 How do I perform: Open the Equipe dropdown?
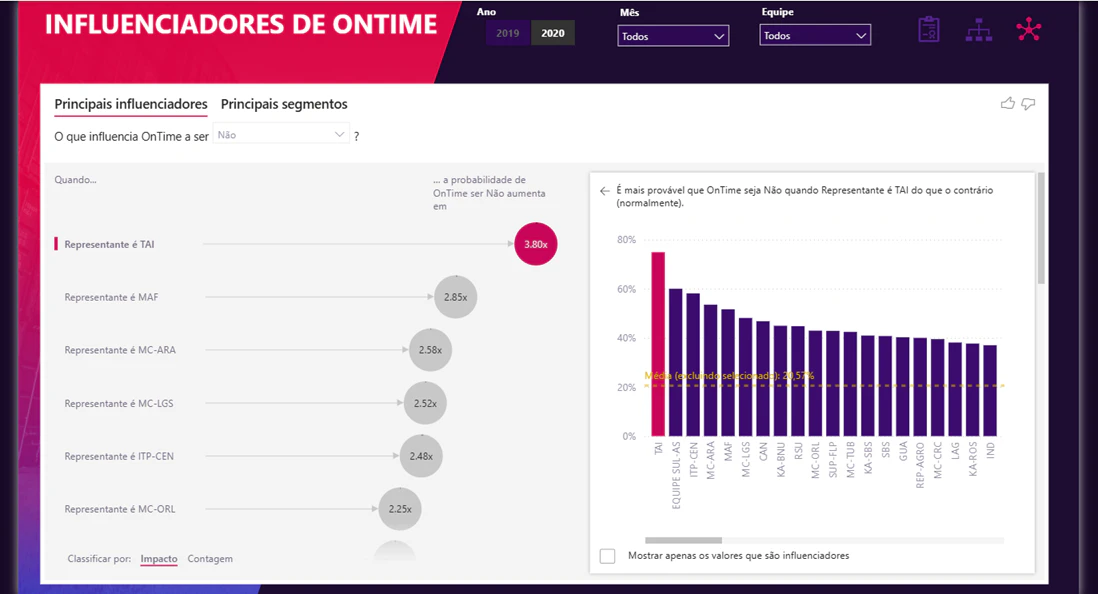tap(815, 35)
